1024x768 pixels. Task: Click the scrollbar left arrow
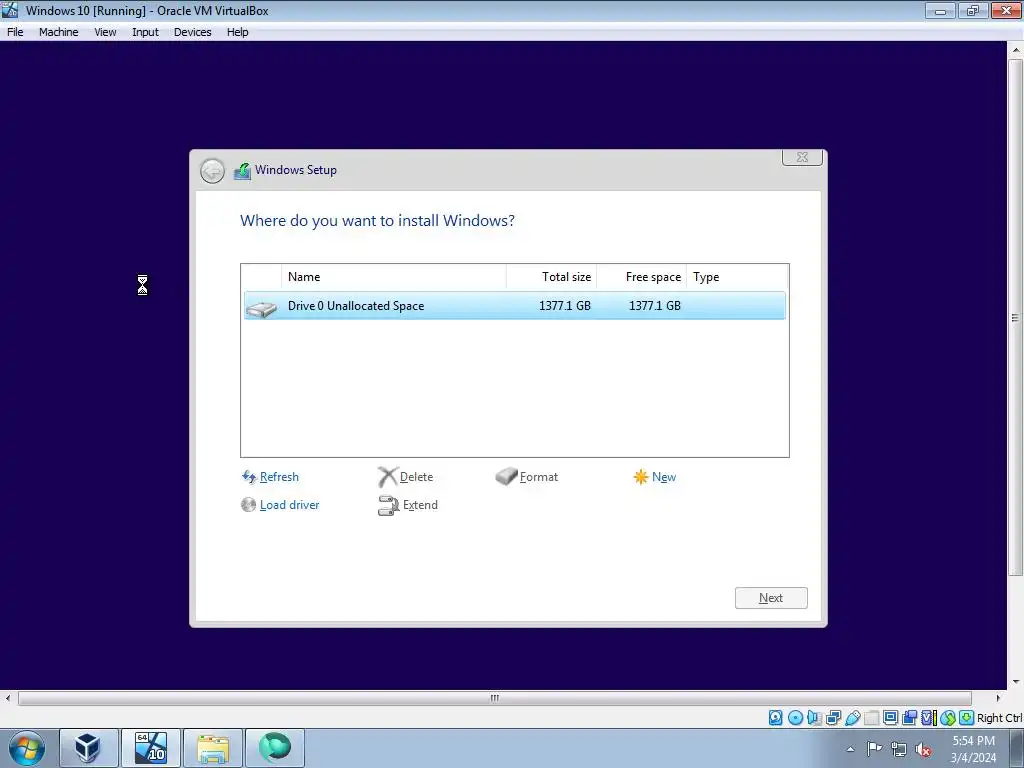point(8,698)
